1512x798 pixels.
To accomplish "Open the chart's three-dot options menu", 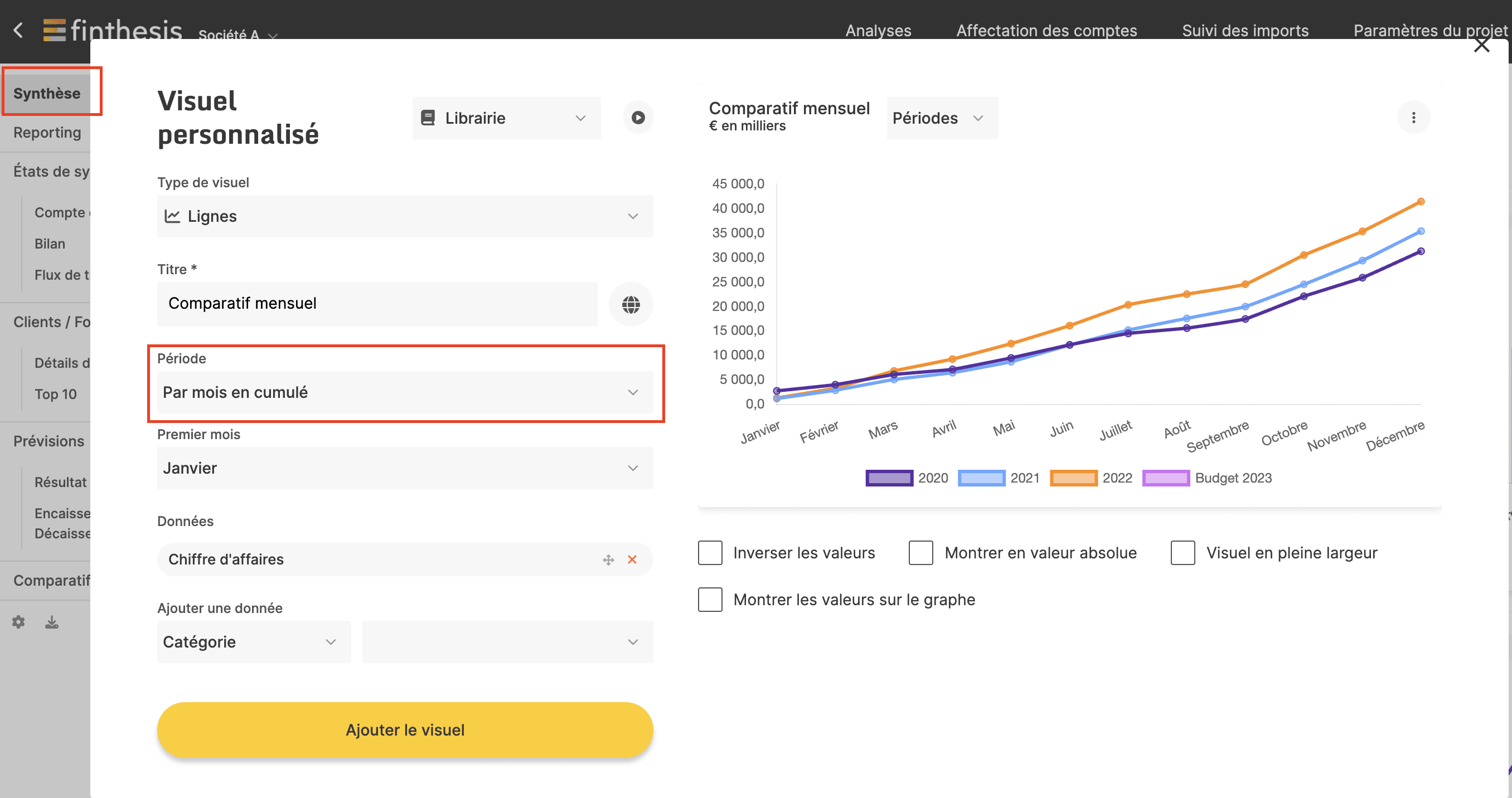I will (1414, 117).
